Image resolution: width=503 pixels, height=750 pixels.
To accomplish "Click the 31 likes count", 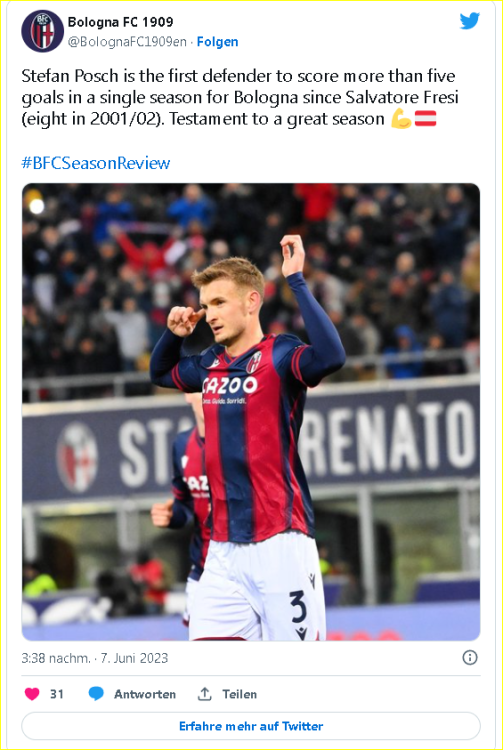I will pos(57,694).
